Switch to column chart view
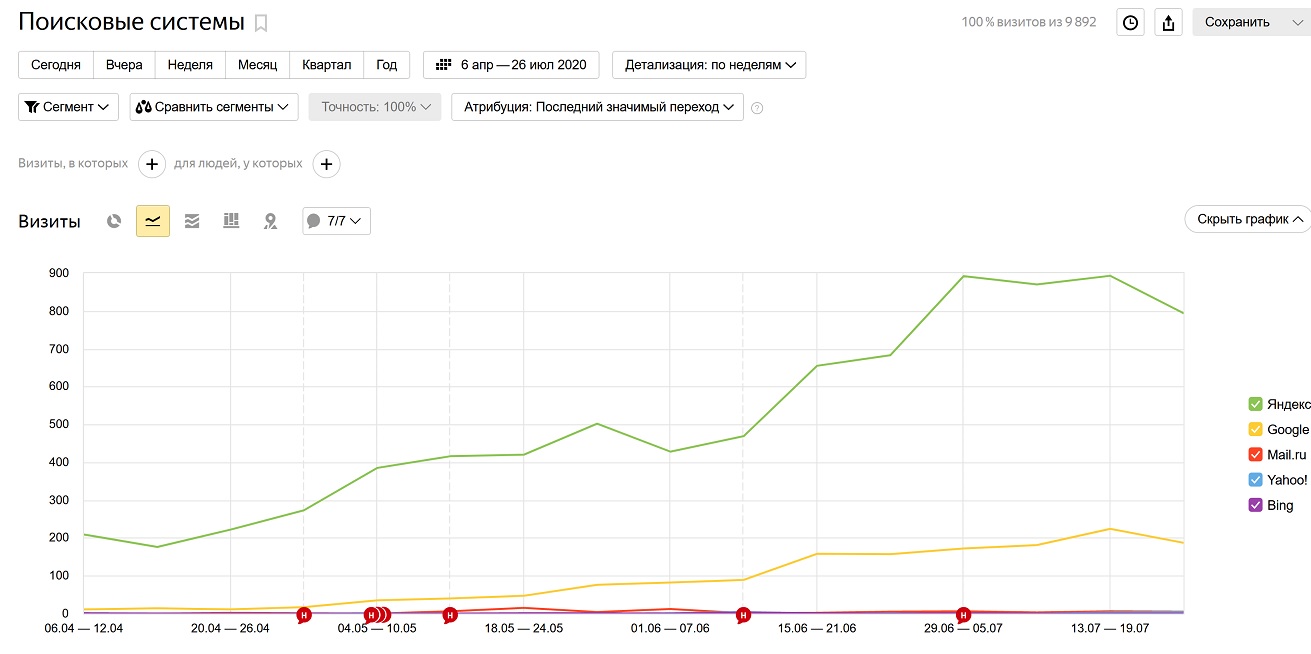The height and width of the screenshot is (654, 1311). point(231,221)
